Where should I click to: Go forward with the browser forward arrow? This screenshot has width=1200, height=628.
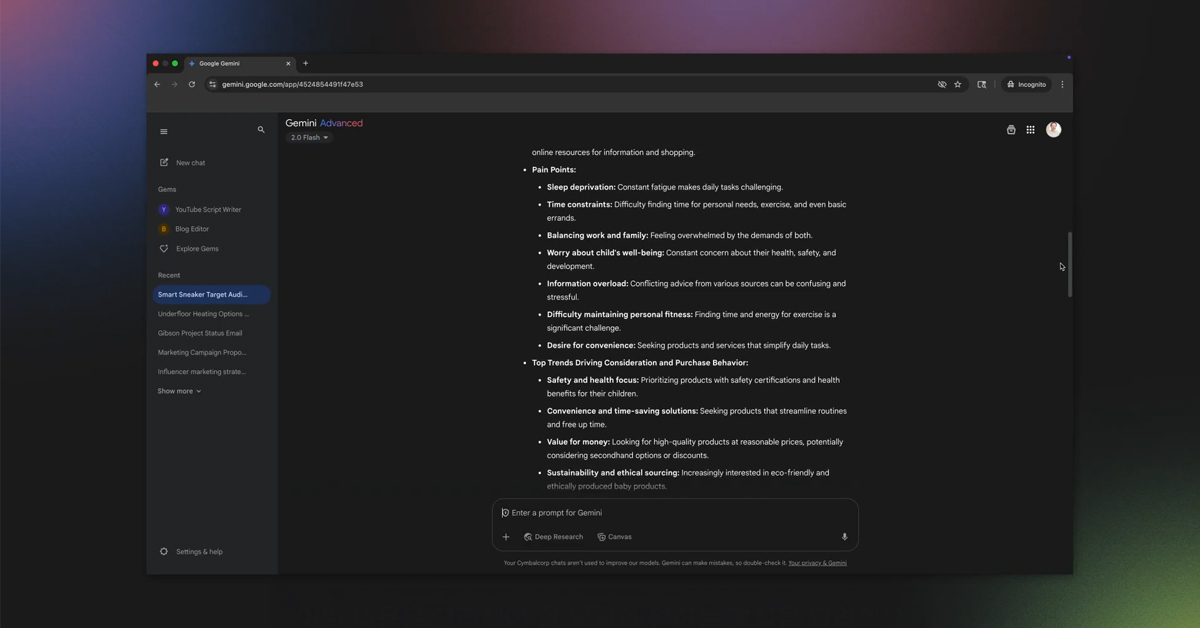click(174, 85)
